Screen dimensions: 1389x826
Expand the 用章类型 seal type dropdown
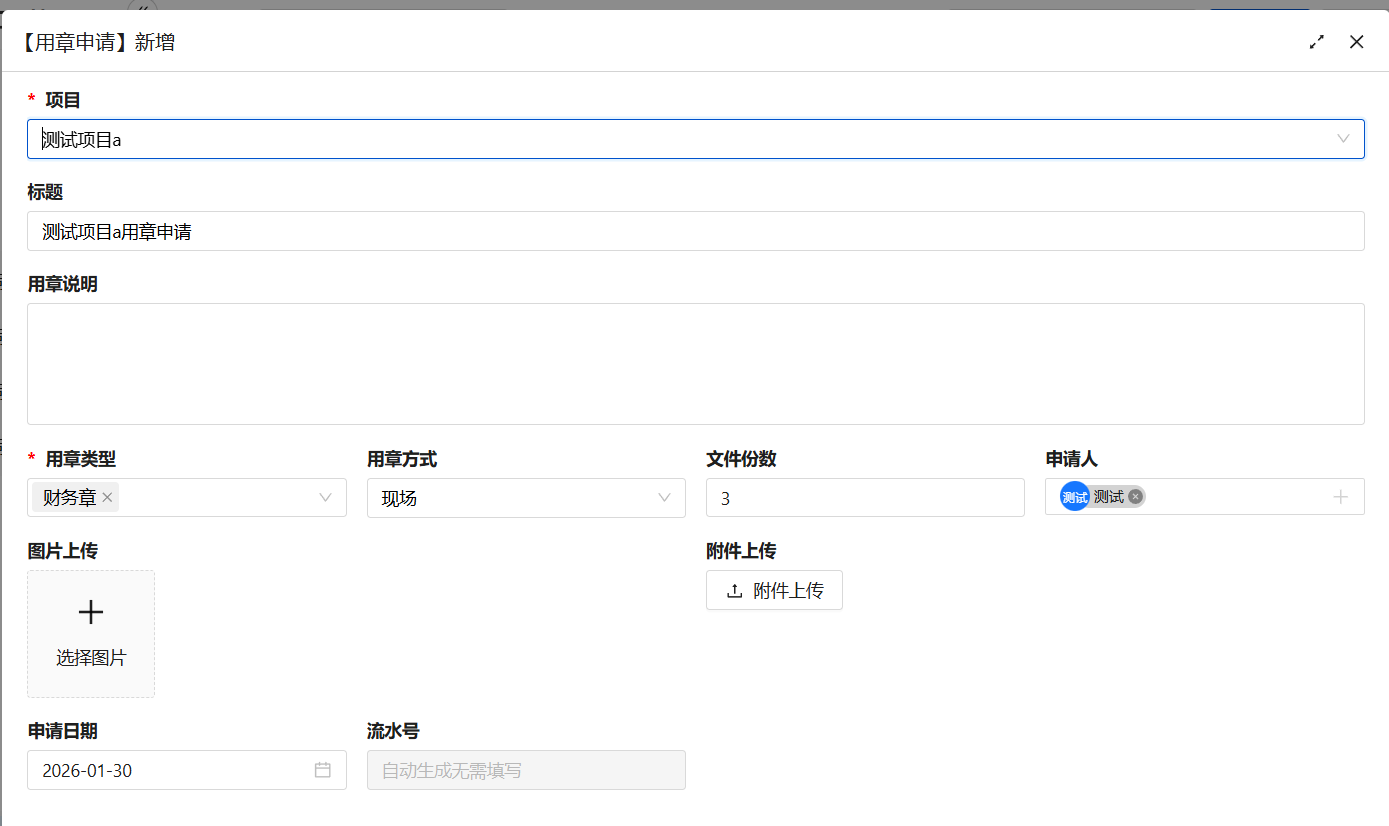tap(324, 497)
